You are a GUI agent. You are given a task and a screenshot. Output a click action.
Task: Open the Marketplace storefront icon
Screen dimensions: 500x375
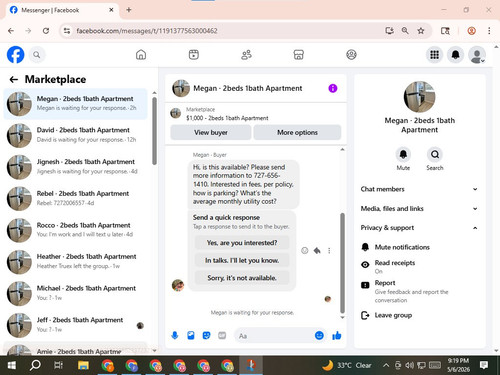tap(299, 55)
